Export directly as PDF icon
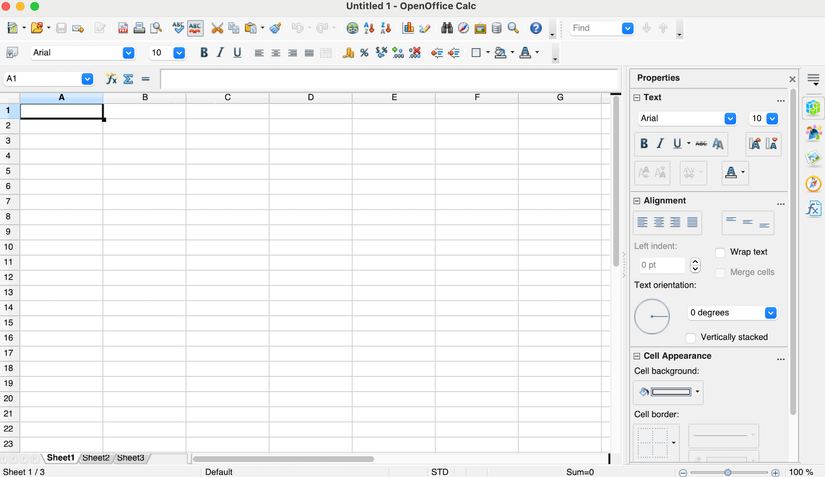The height and width of the screenshot is (477, 825). 123,28
